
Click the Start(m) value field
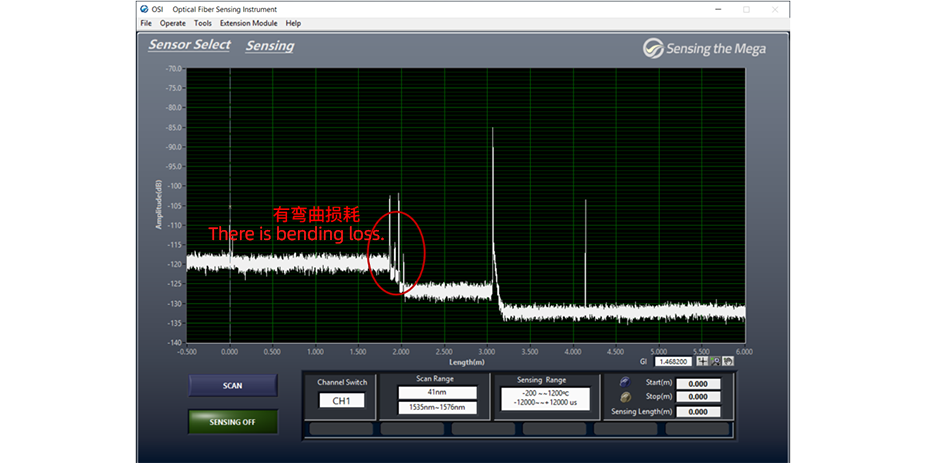click(x=698, y=383)
